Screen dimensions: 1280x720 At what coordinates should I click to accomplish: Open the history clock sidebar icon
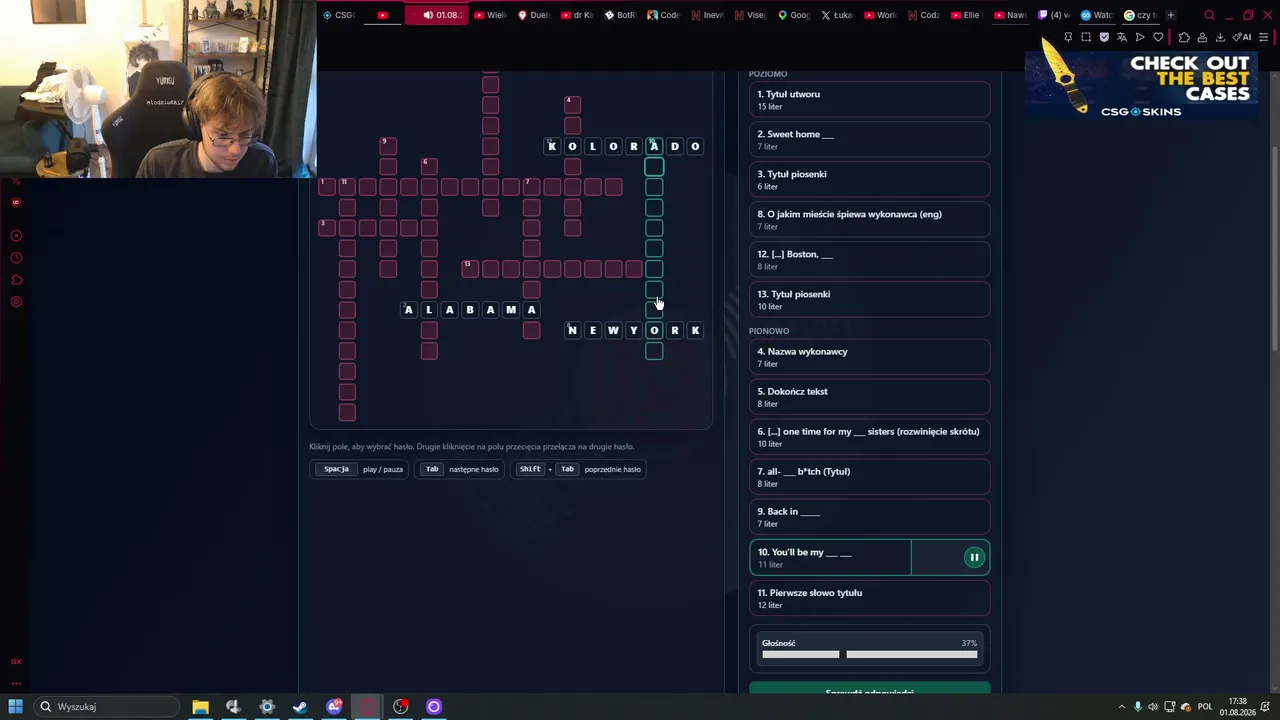click(x=16, y=258)
